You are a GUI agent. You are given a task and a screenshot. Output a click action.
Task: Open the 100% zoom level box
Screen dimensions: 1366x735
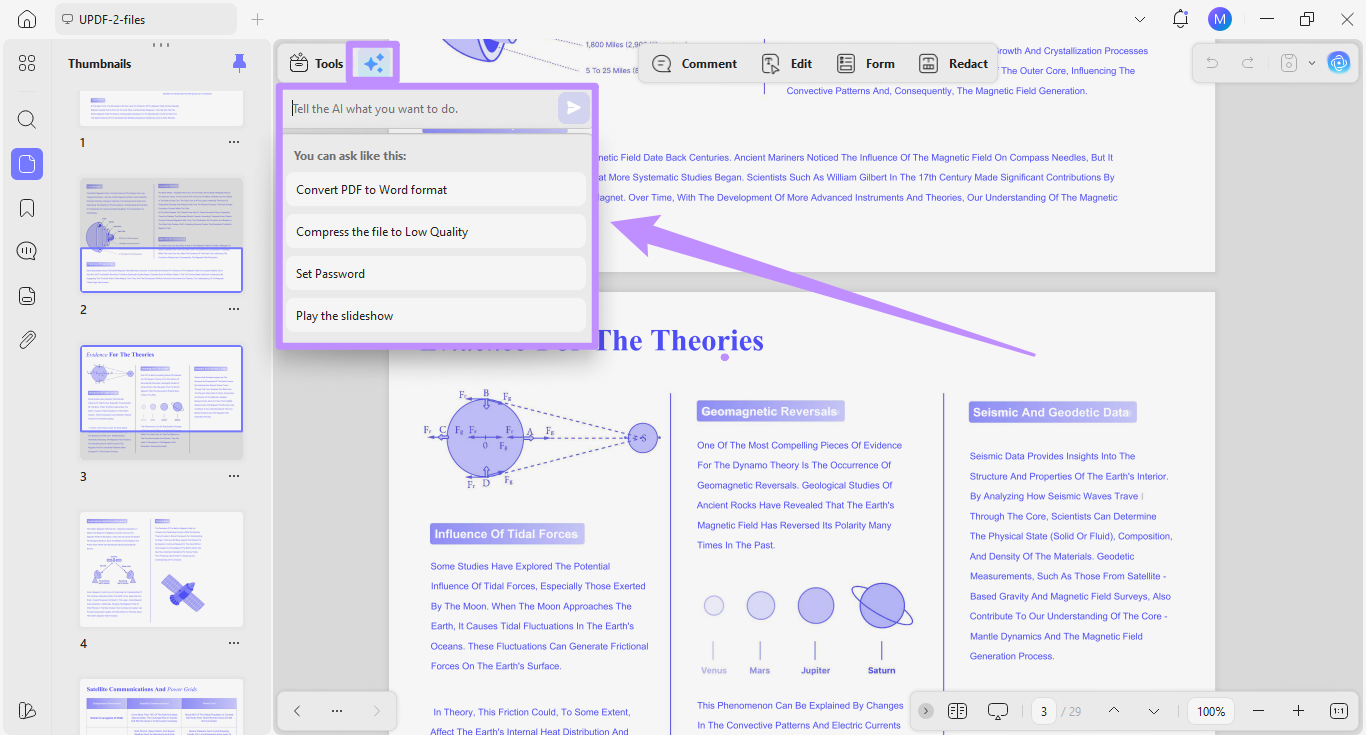(1211, 711)
